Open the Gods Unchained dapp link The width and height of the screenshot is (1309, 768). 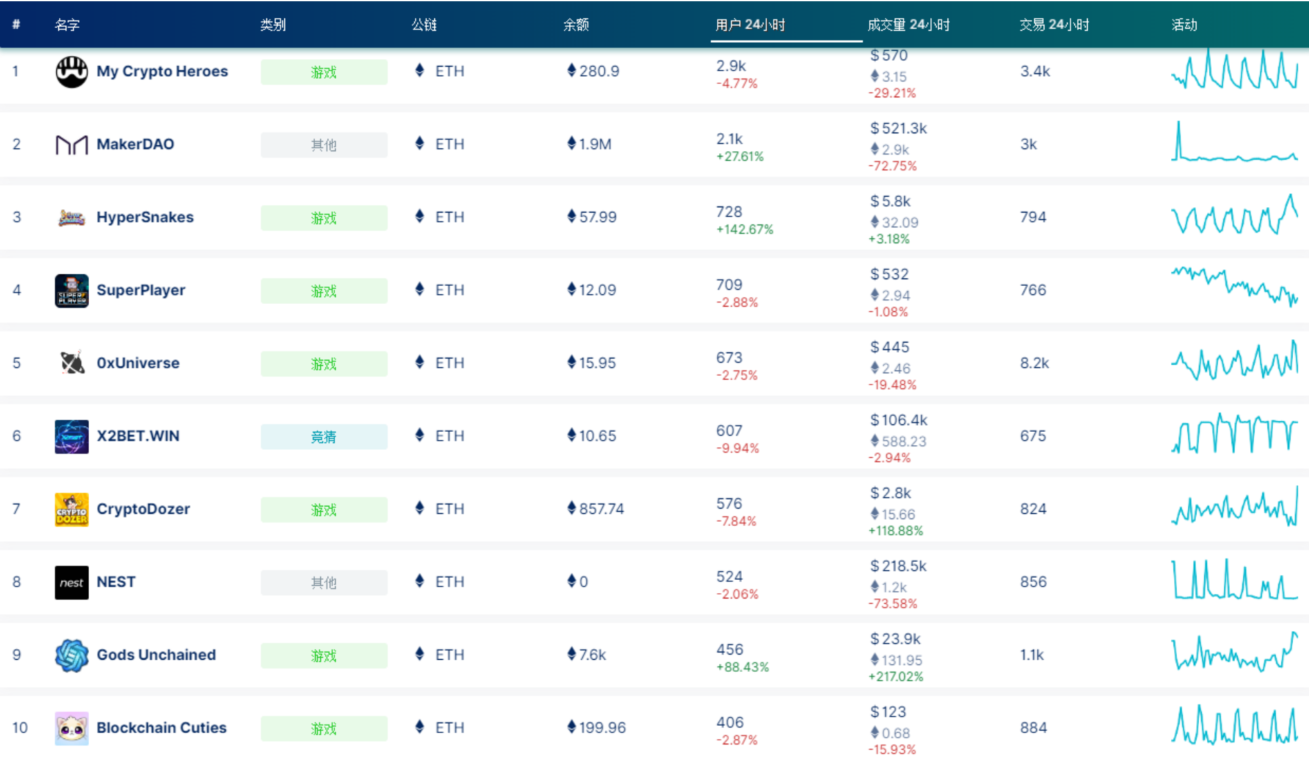[156, 655]
